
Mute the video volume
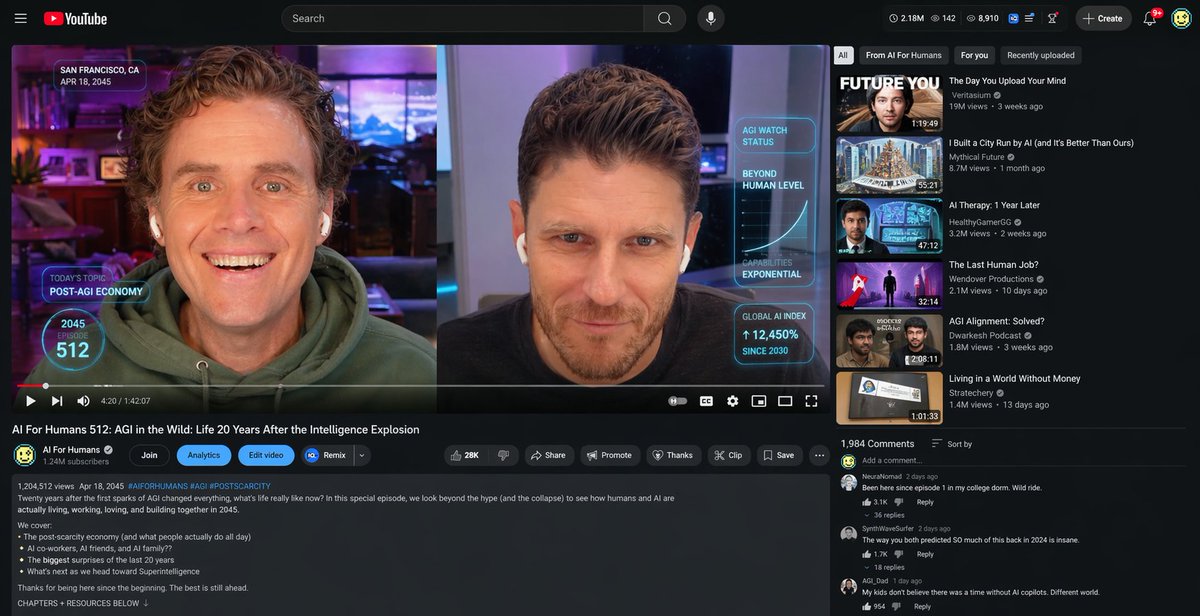83,401
